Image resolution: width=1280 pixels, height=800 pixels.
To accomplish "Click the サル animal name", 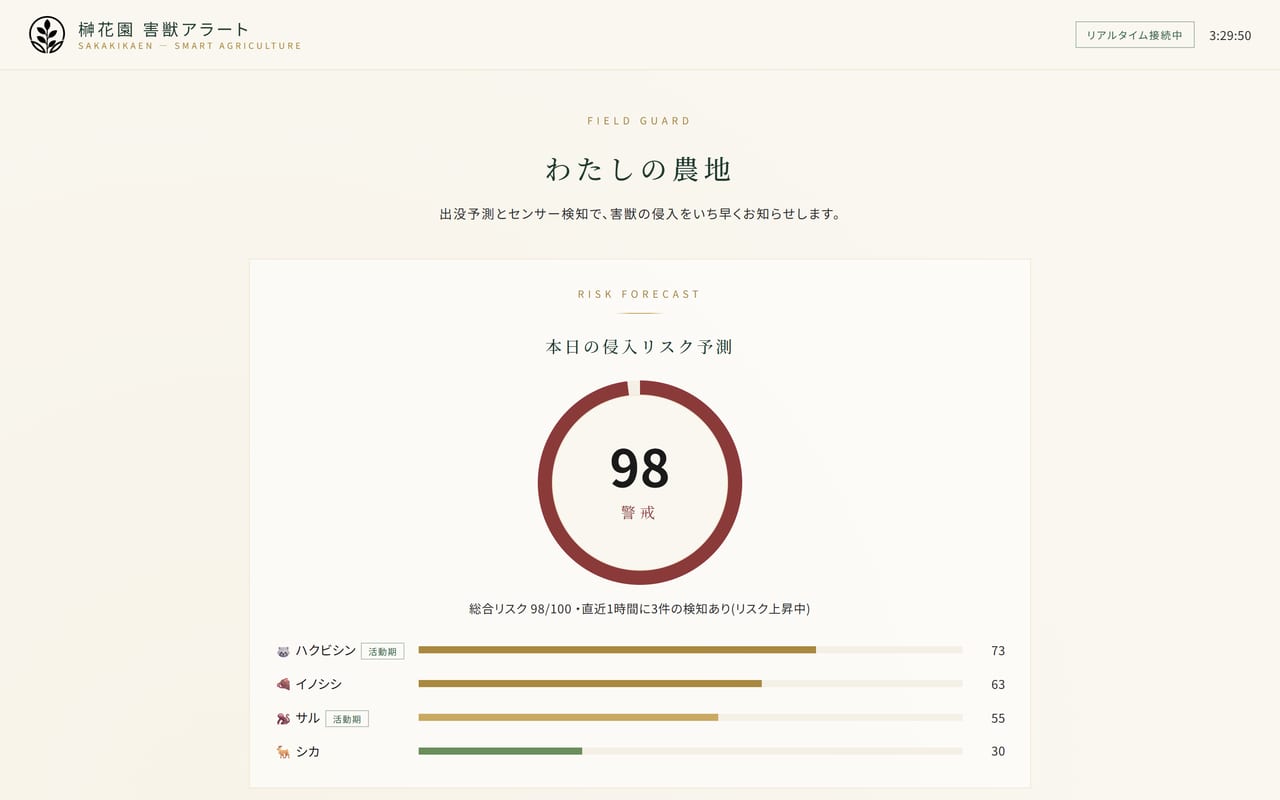I will [x=308, y=718].
